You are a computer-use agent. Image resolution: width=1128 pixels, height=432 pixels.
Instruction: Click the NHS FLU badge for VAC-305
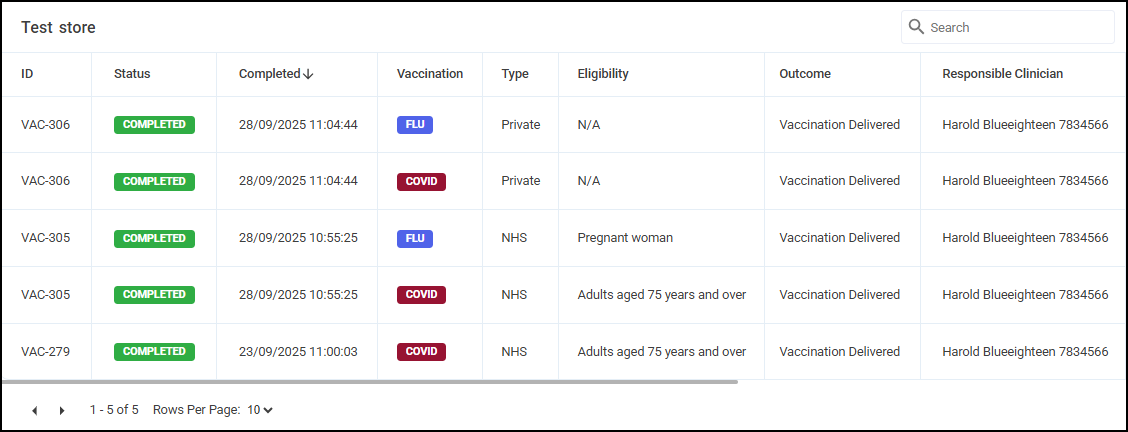tap(414, 238)
